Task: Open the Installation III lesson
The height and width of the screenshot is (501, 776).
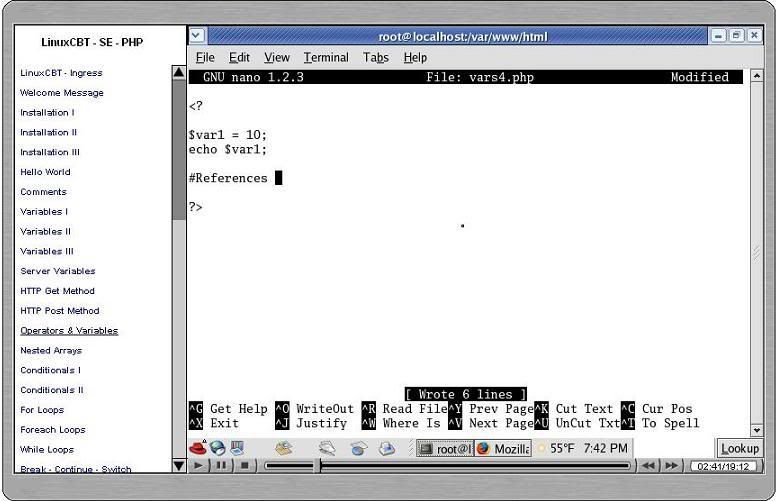Action: point(49,152)
